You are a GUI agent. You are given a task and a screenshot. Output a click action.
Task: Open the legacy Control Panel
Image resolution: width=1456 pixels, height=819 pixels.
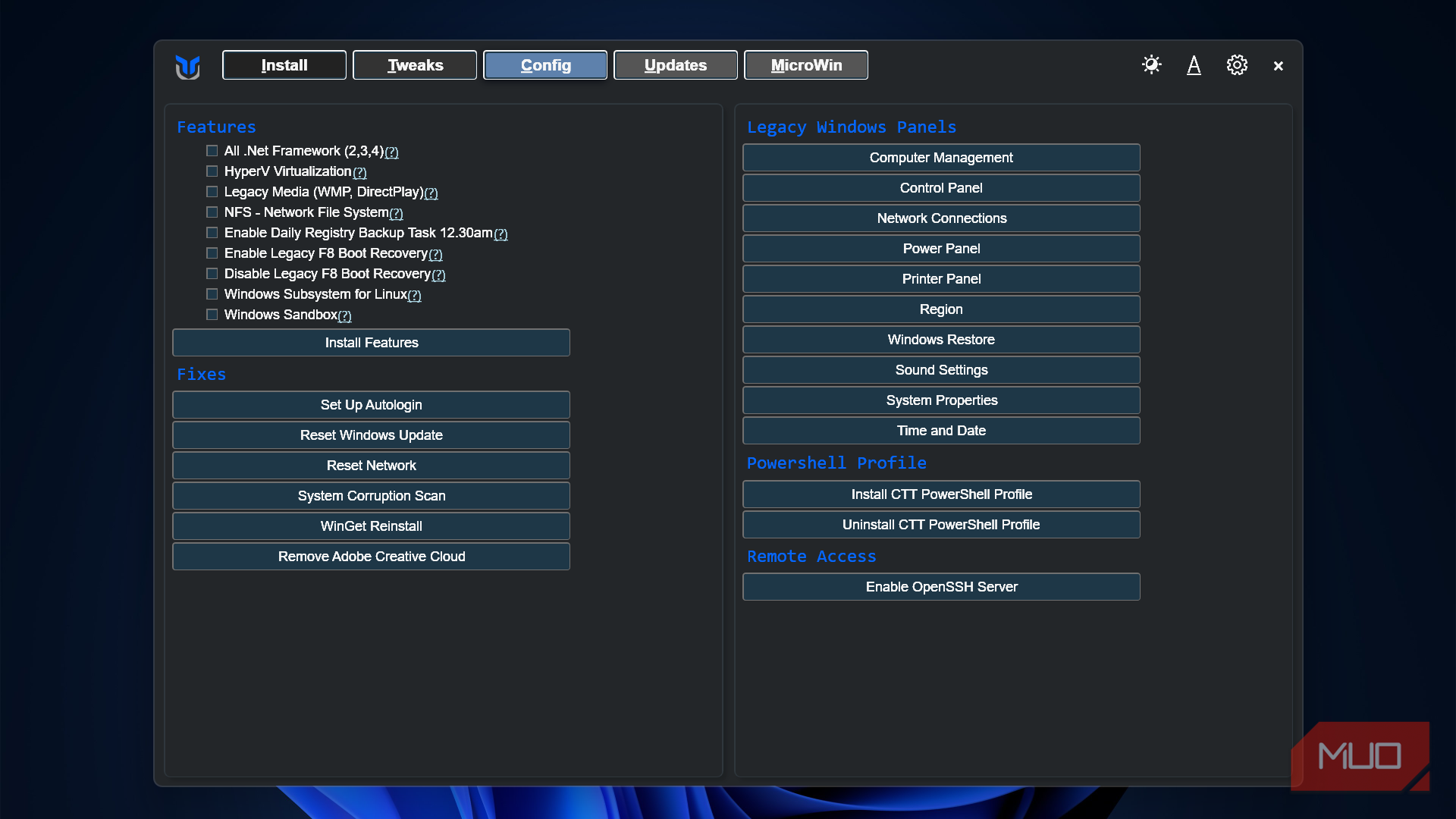(941, 188)
